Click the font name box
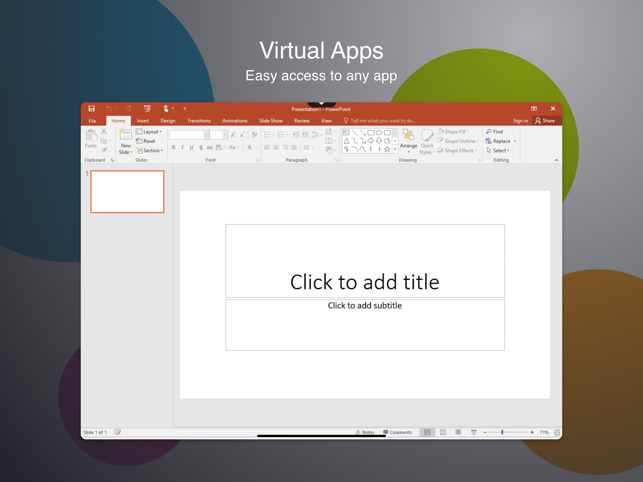The image size is (643, 482). pos(187,135)
